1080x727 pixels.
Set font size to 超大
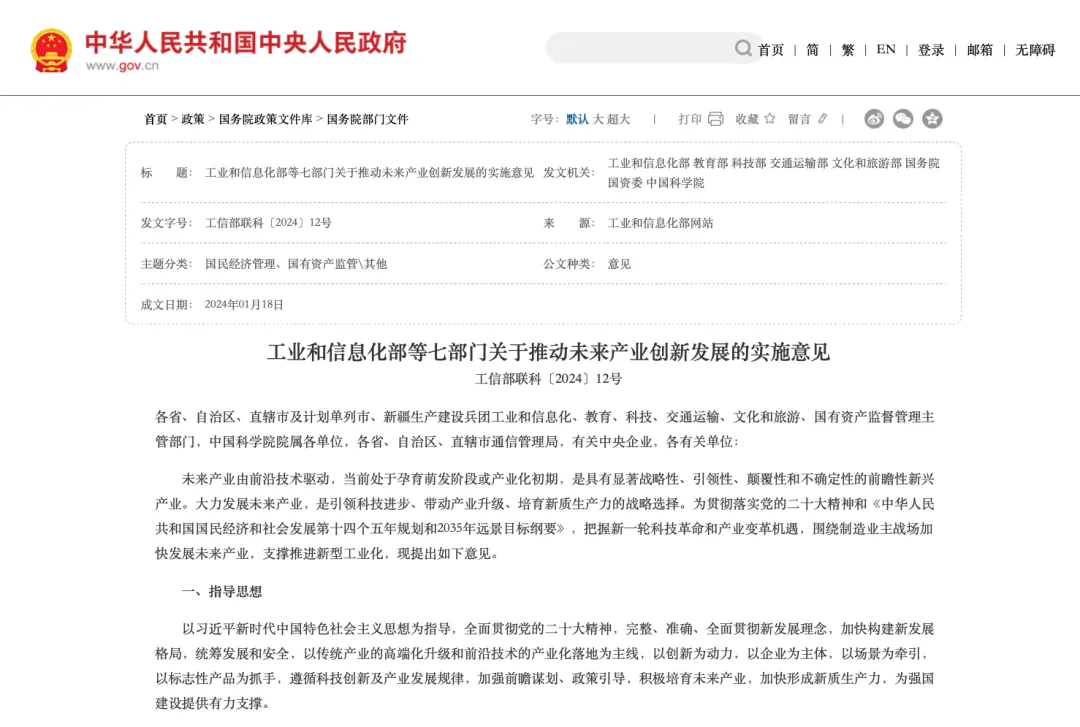pos(619,119)
